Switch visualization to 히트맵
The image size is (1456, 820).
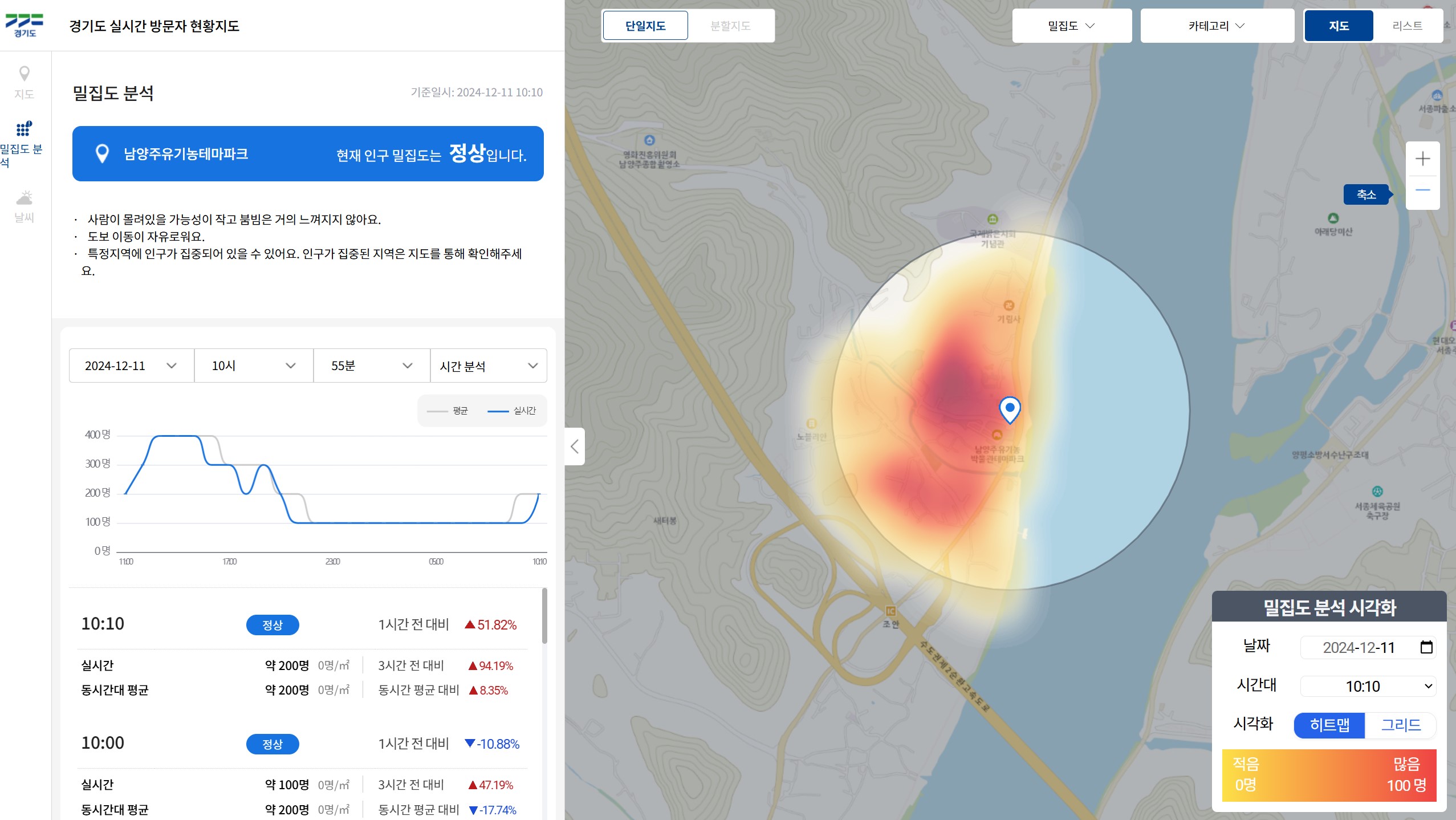click(1329, 725)
